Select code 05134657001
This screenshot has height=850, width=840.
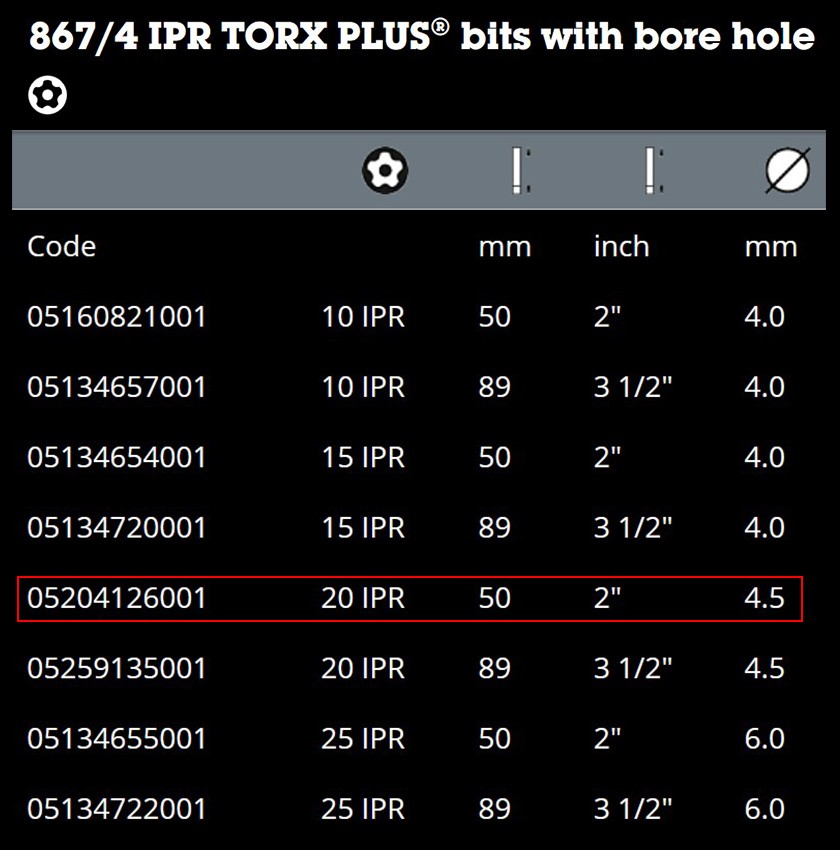(x=117, y=387)
